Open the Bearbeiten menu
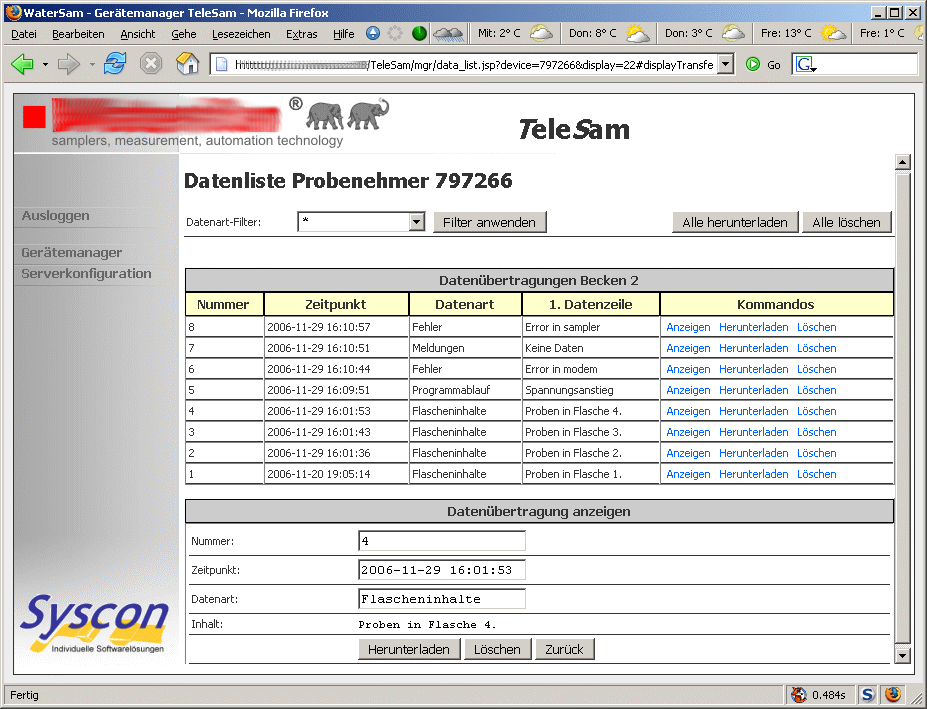The width and height of the screenshot is (927, 709). click(78, 34)
